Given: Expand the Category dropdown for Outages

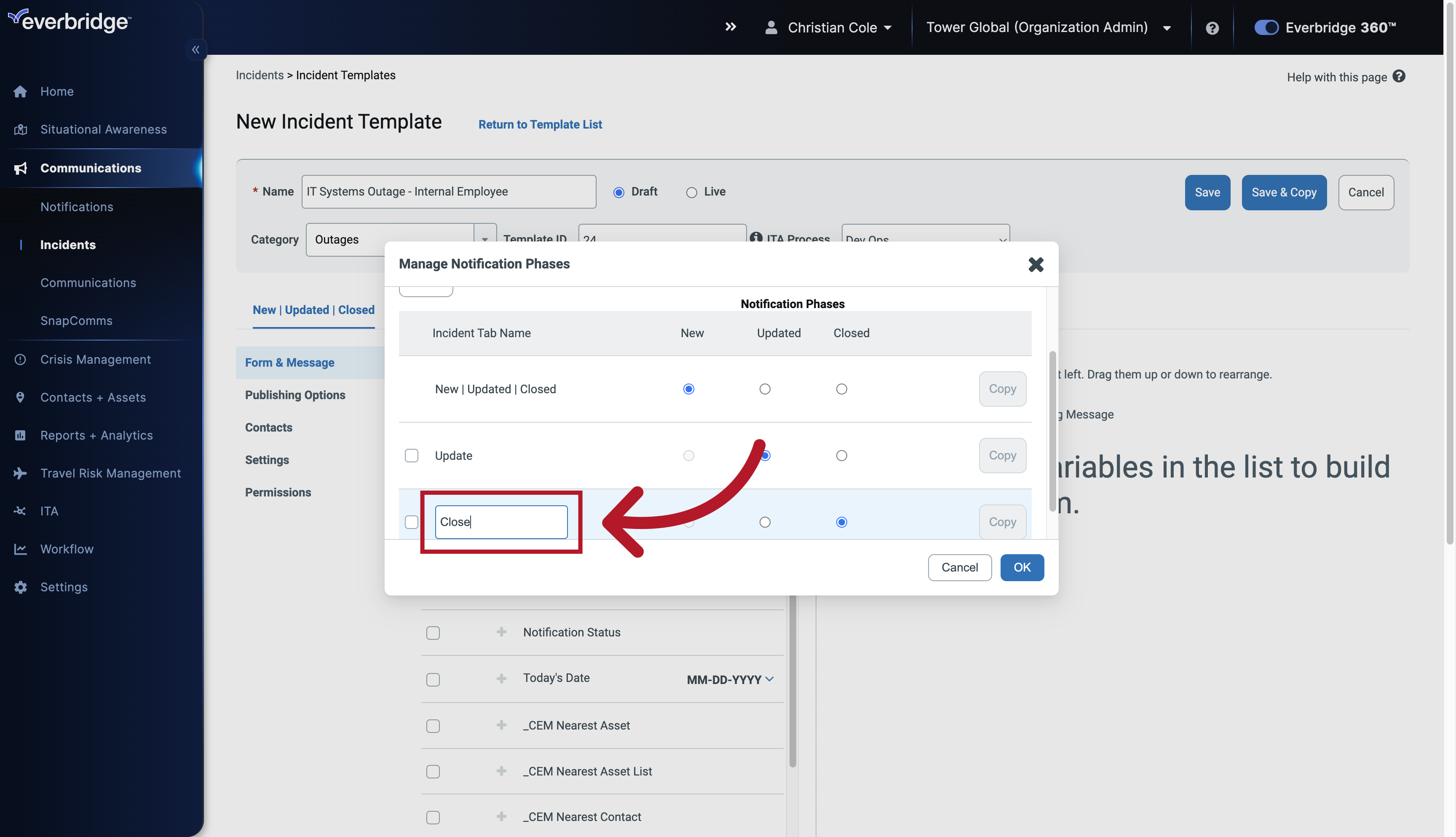Looking at the screenshot, I should point(485,239).
